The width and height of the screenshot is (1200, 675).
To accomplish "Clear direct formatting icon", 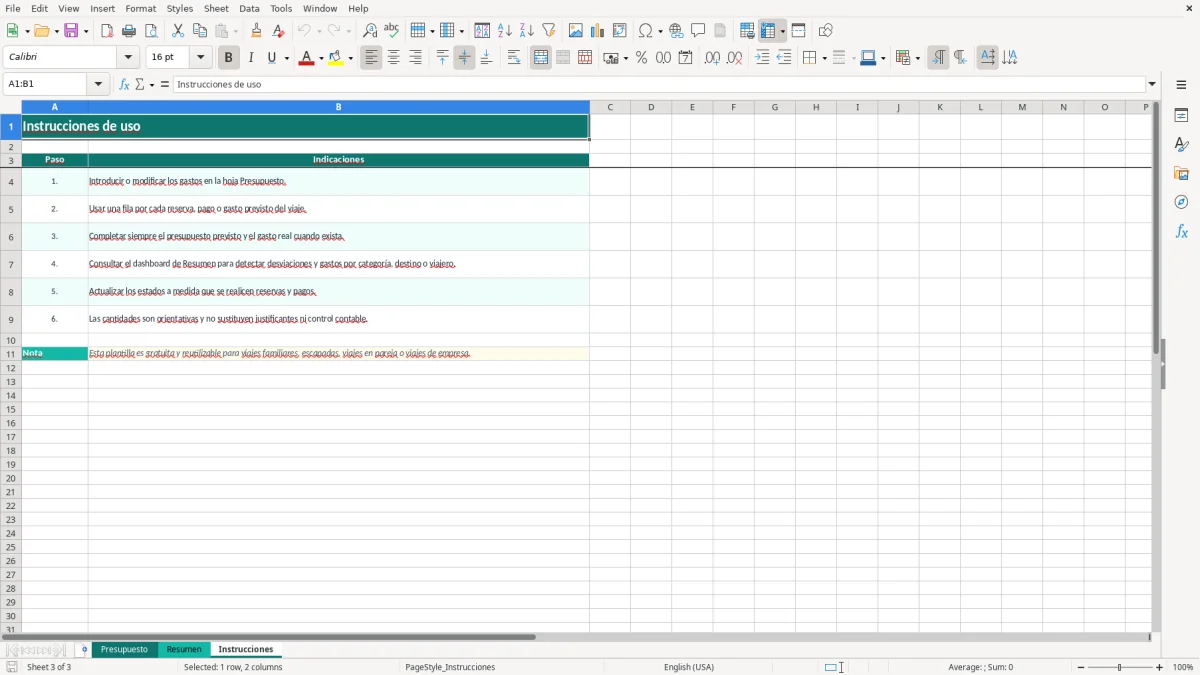I will click(x=279, y=31).
